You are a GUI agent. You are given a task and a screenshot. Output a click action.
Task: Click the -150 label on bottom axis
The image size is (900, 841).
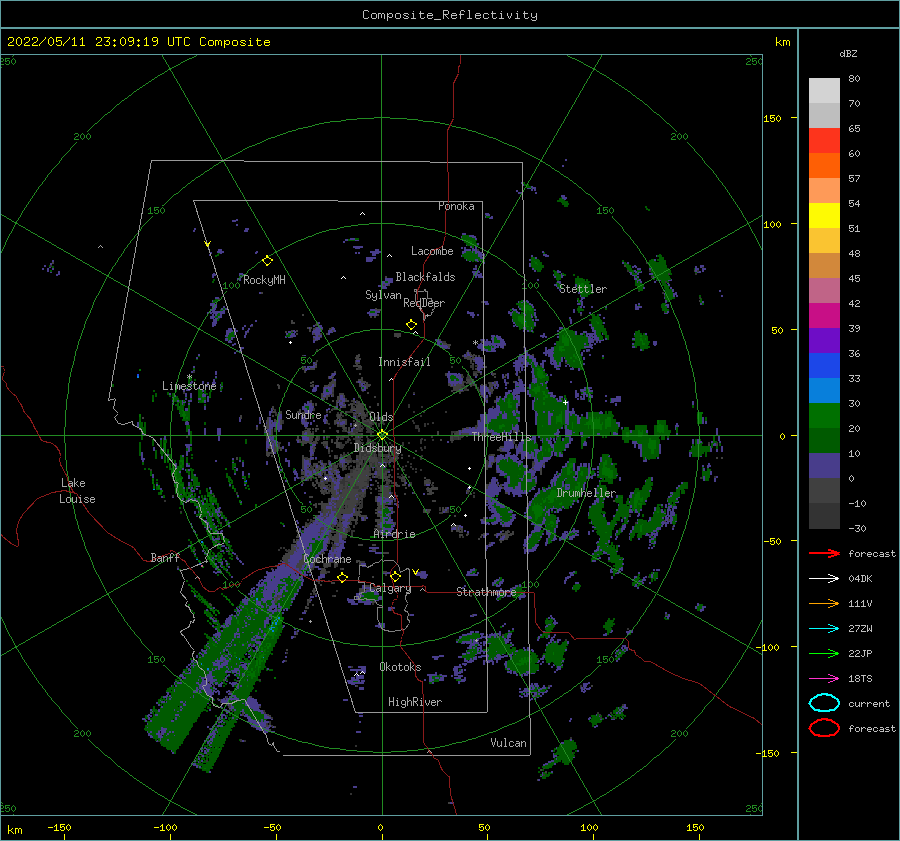pos(59,827)
